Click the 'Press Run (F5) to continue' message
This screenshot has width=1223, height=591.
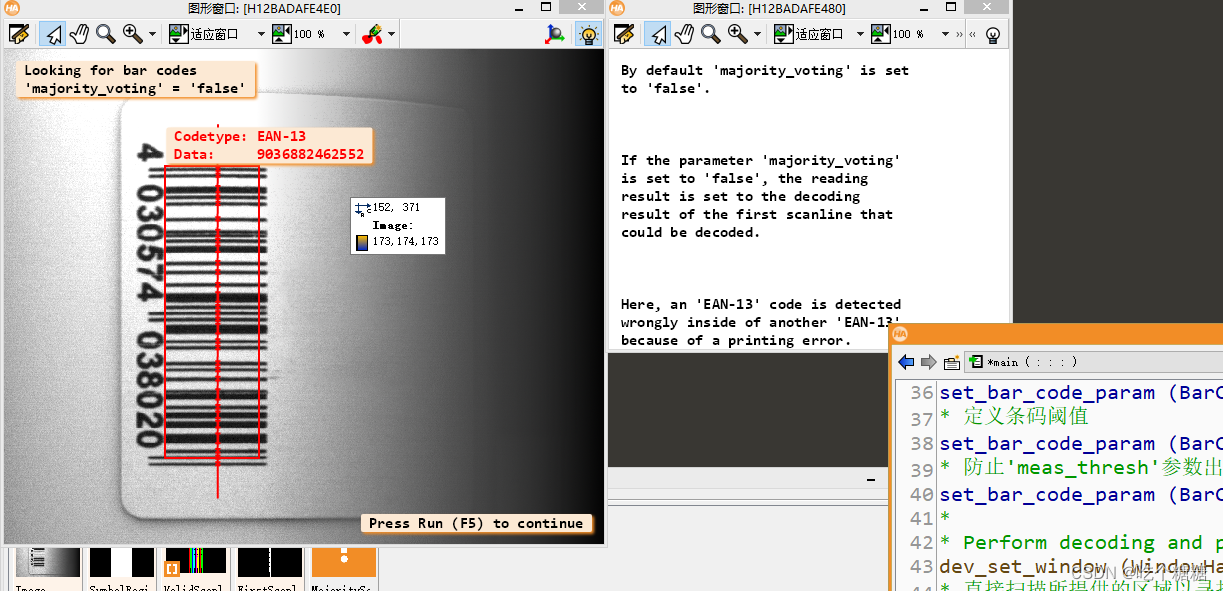click(x=476, y=523)
